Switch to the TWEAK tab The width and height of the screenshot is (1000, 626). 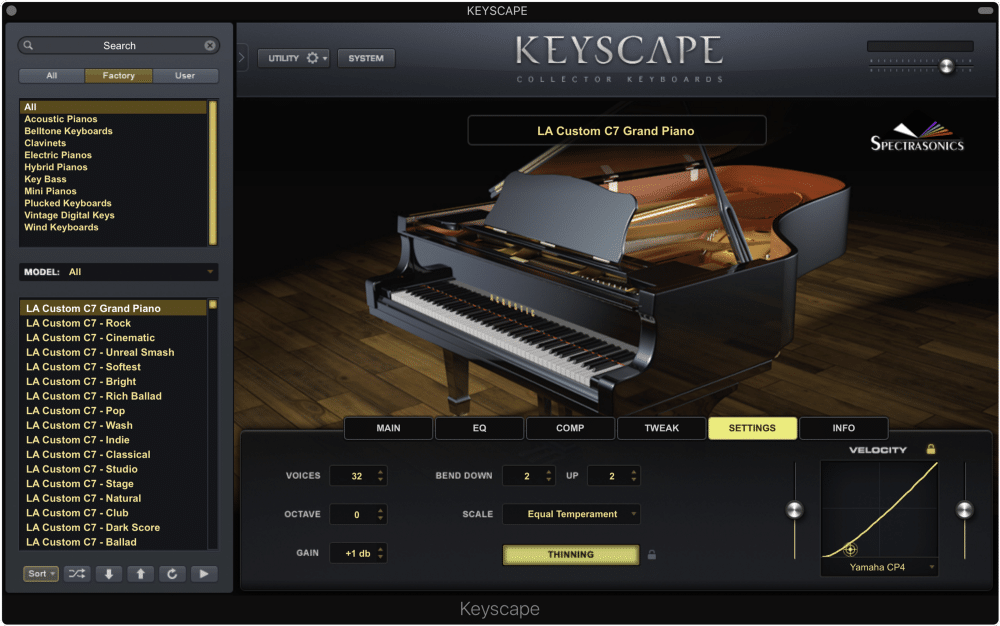tap(661, 428)
